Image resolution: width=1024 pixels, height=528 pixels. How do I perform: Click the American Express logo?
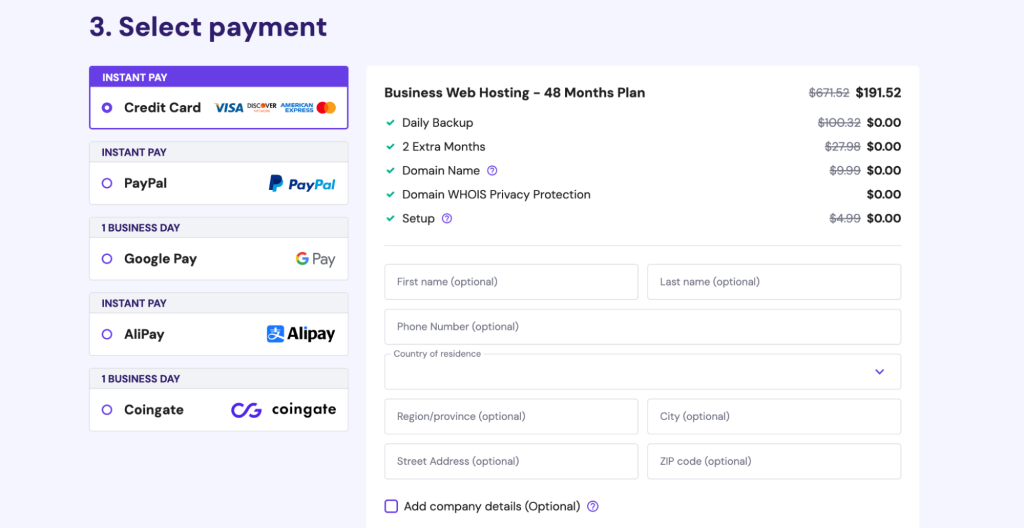click(297, 108)
